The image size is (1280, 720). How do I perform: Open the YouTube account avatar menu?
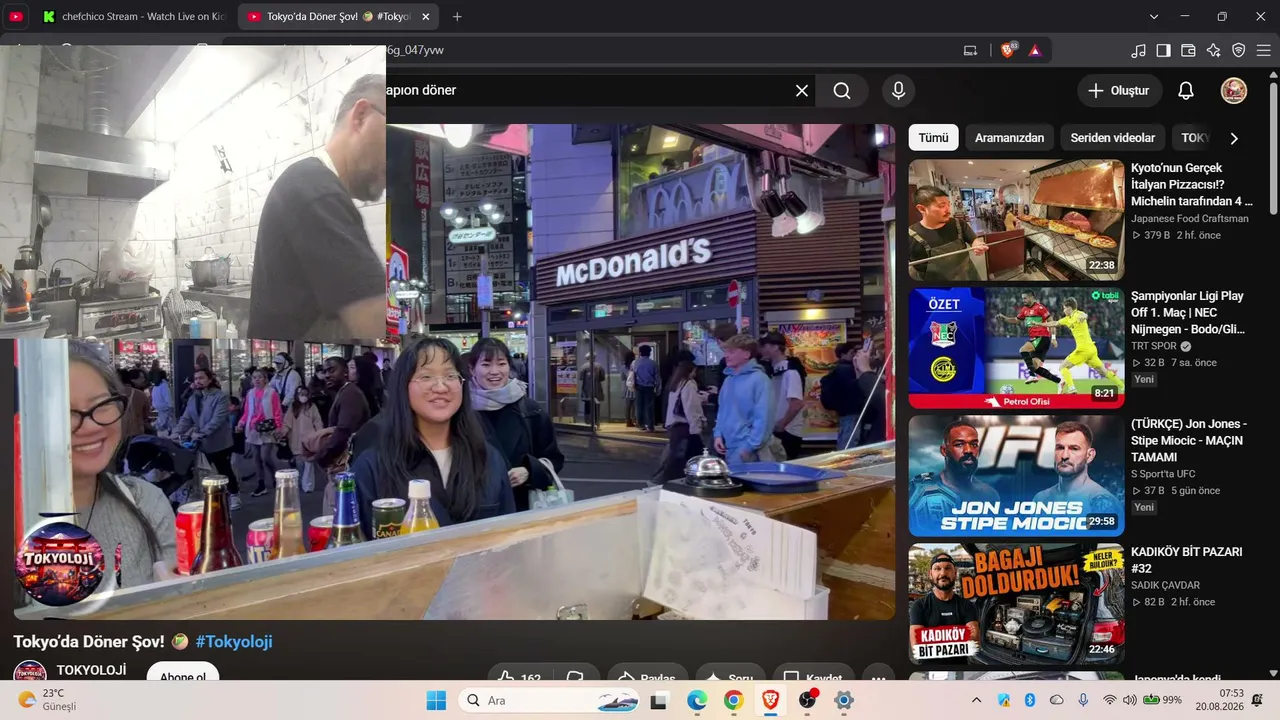[1234, 91]
